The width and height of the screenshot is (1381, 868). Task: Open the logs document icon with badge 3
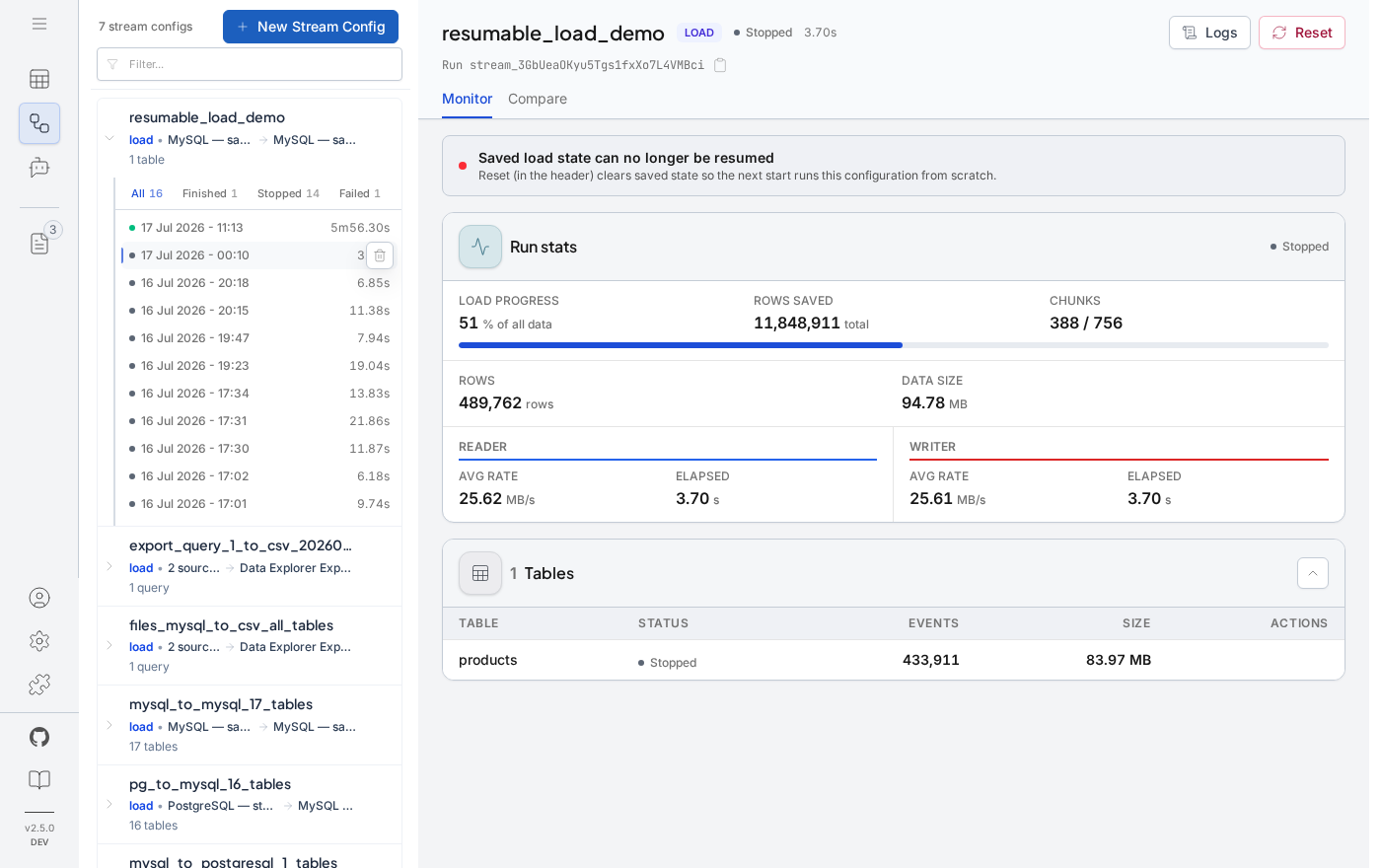[39, 243]
